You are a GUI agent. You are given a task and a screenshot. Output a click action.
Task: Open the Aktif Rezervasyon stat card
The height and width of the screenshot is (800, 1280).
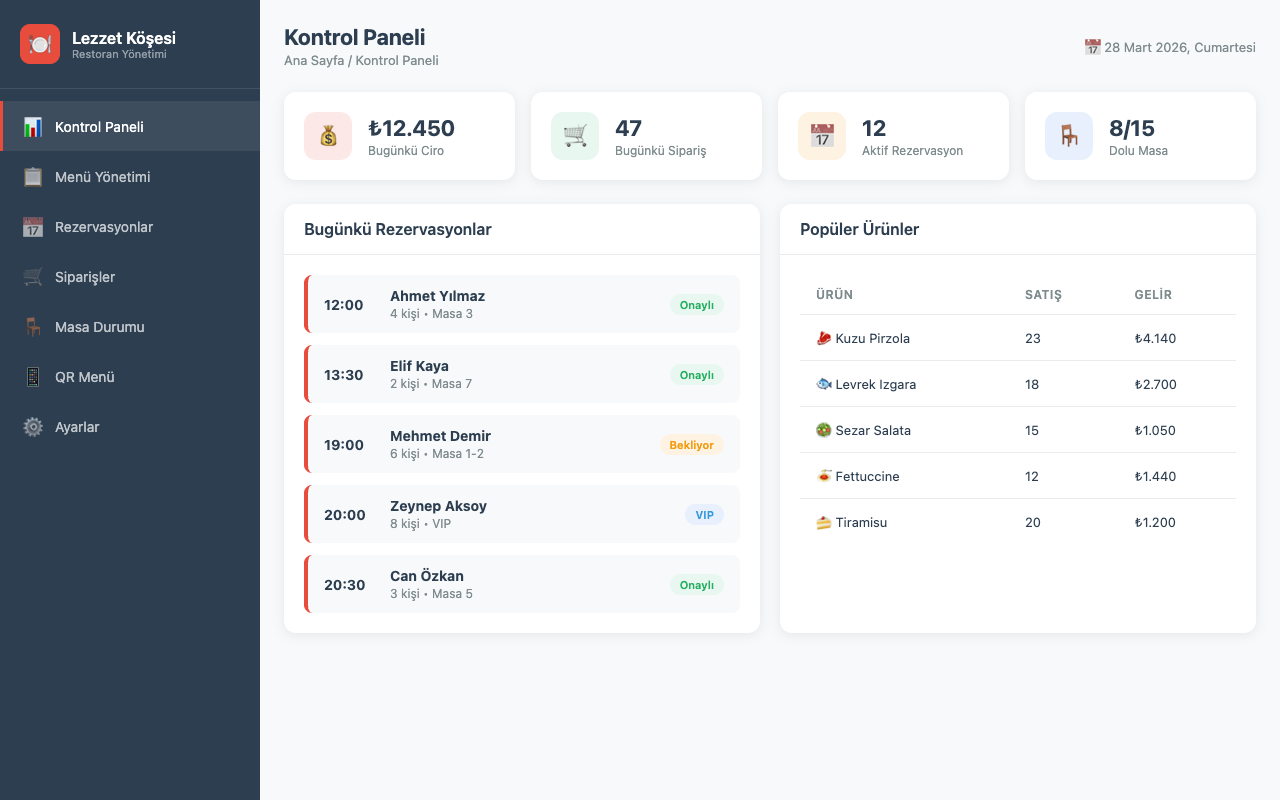click(893, 136)
